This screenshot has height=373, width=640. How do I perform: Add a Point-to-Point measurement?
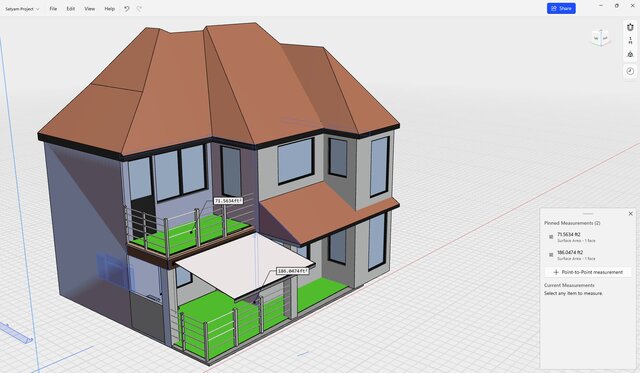point(588,272)
